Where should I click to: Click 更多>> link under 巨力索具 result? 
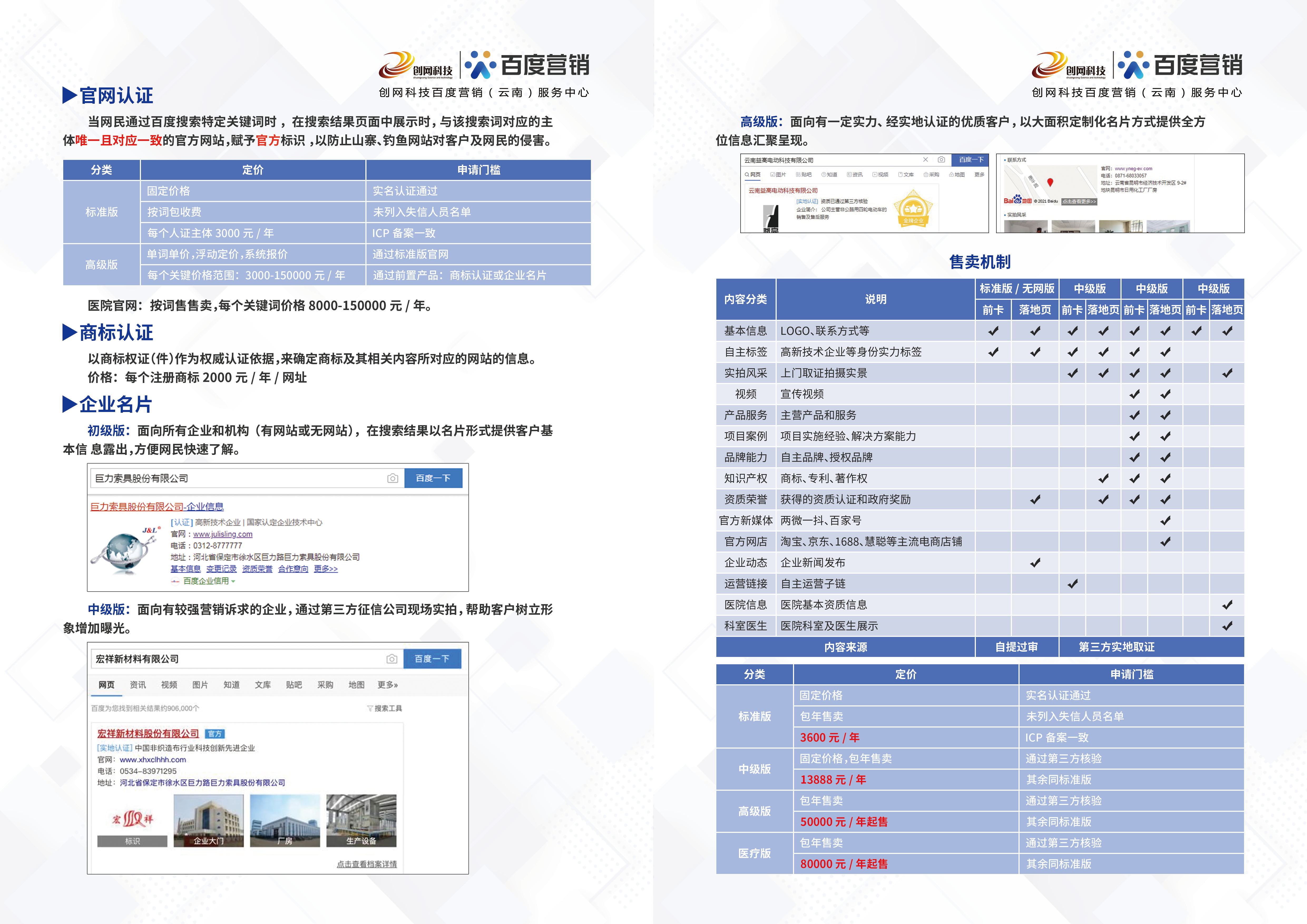tap(326, 569)
